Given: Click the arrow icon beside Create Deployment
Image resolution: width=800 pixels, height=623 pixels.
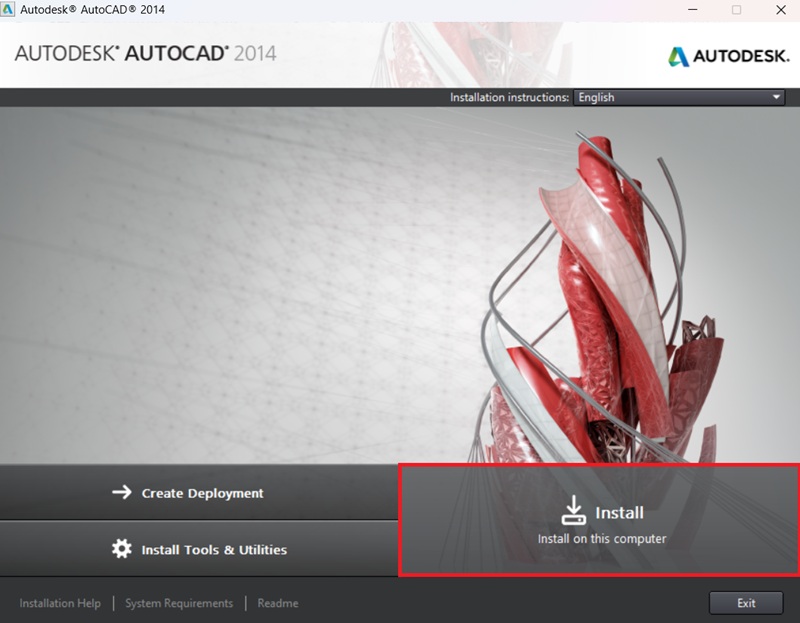Looking at the screenshot, I should 120,493.
